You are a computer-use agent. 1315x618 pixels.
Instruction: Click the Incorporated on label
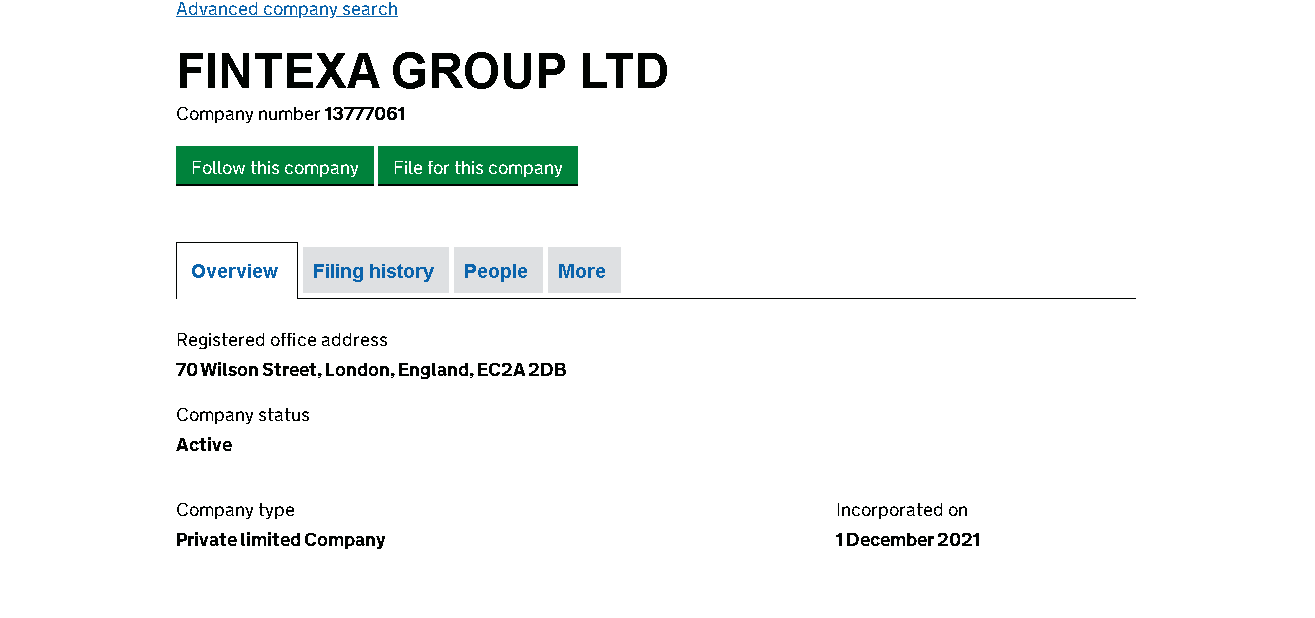[902, 510]
